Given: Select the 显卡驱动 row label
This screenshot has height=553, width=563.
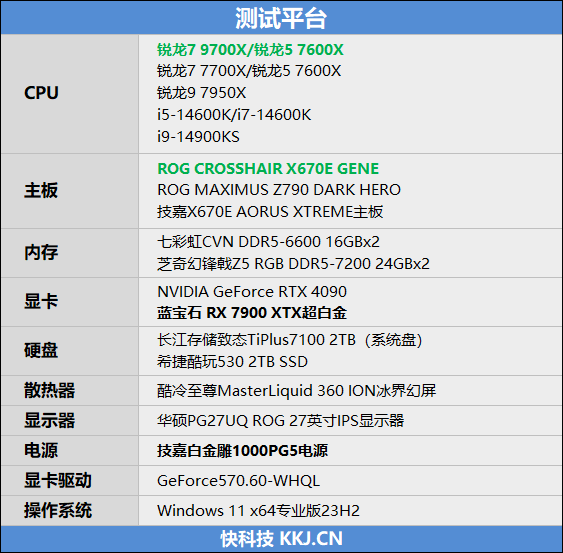Looking at the screenshot, I should [x=58, y=480].
